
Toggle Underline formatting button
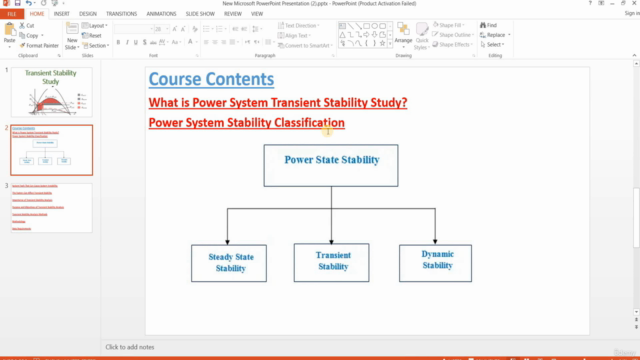tap(136, 42)
